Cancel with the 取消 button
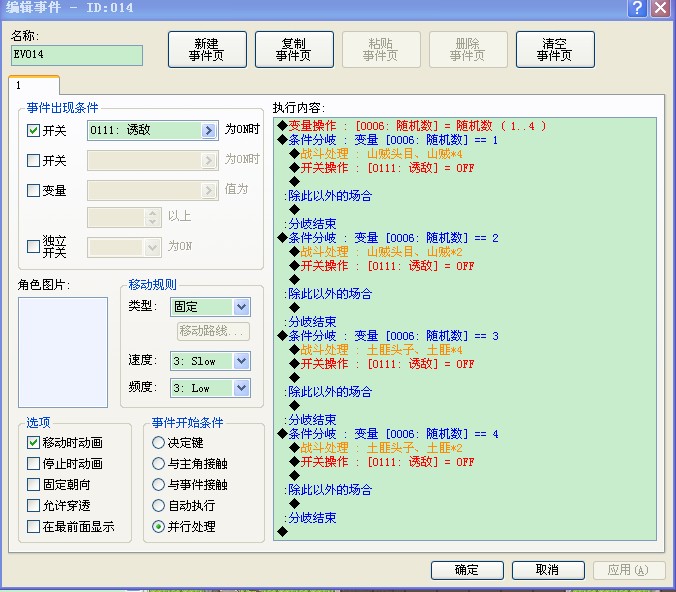This screenshot has width=676, height=592. click(548, 570)
